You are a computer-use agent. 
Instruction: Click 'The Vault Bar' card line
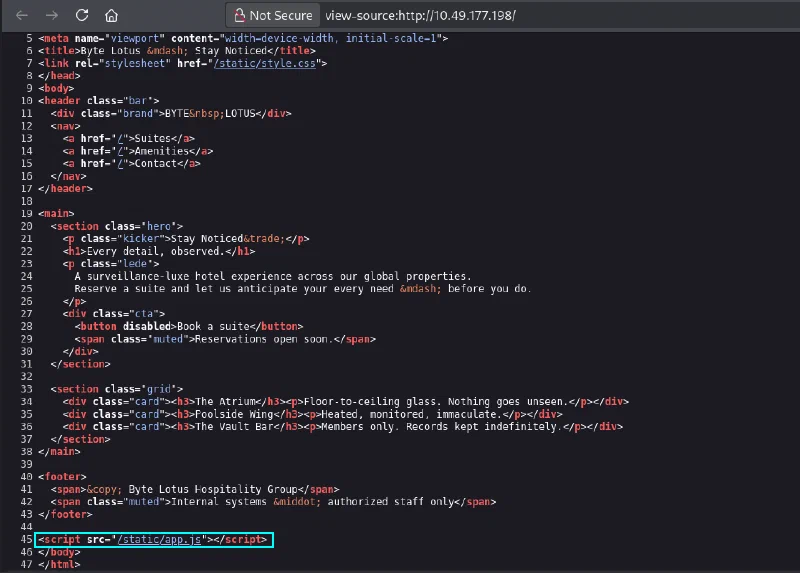point(343,427)
